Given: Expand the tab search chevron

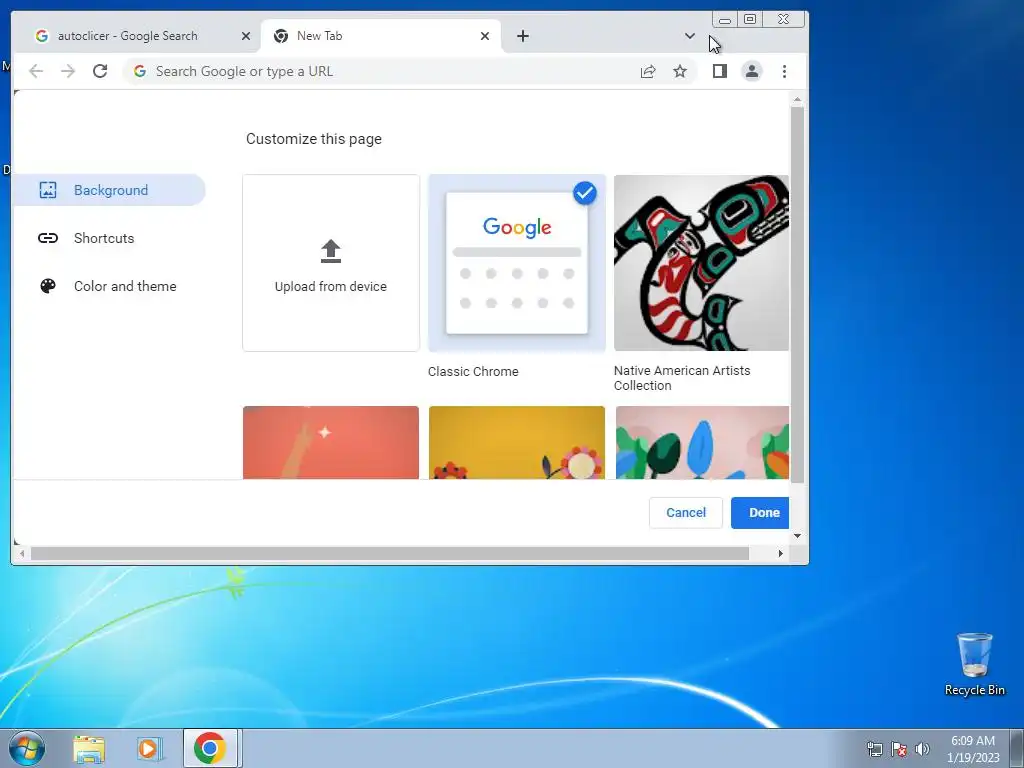Looking at the screenshot, I should pyautogui.click(x=690, y=36).
